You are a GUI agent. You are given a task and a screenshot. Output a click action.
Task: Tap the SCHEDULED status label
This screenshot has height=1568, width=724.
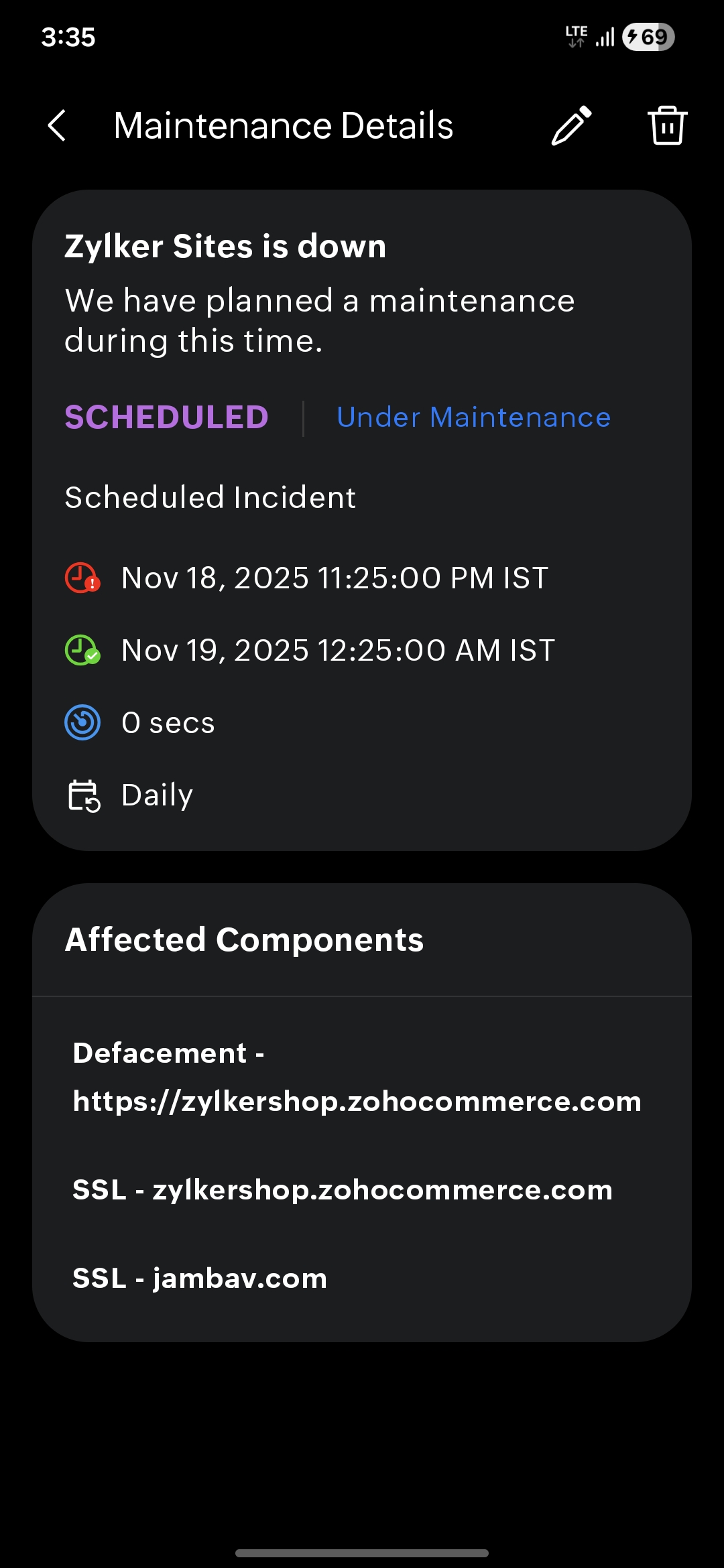click(x=166, y=417)
